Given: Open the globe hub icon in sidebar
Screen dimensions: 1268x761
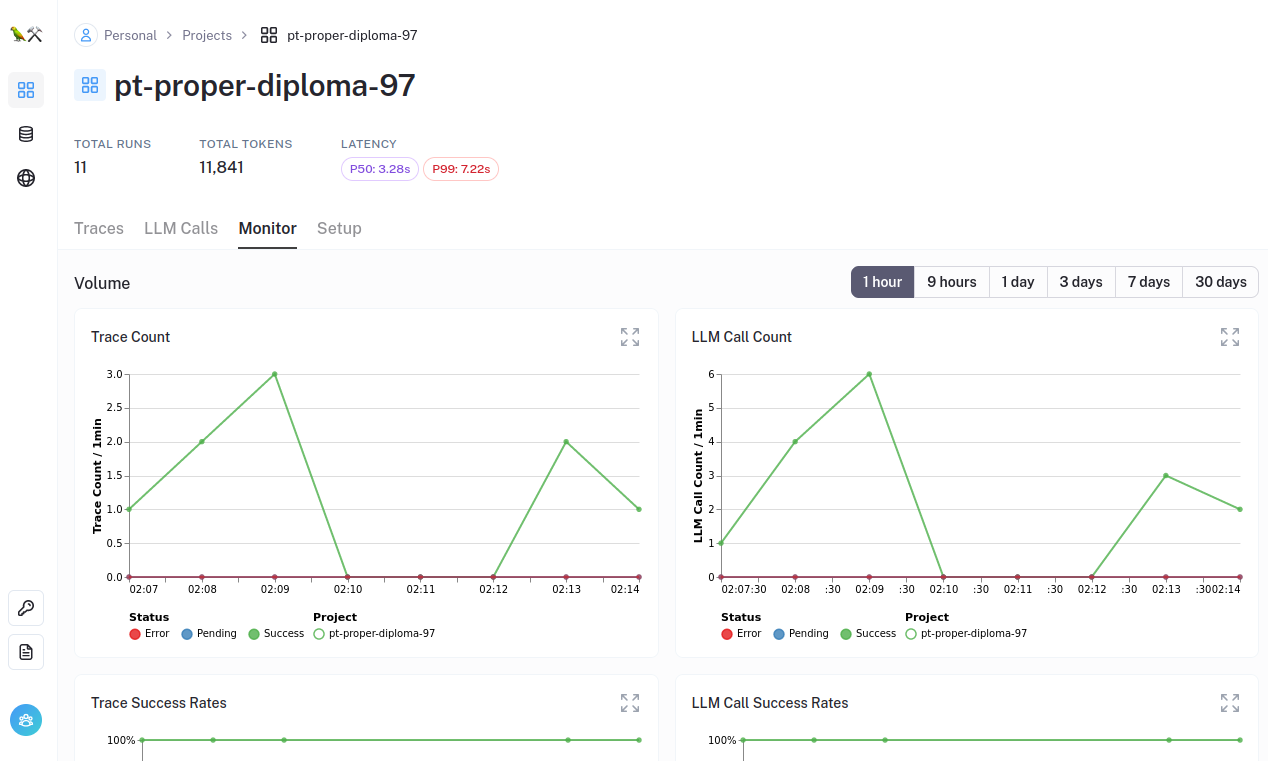Looking at the screenshot, I should [x=26, y=178].
